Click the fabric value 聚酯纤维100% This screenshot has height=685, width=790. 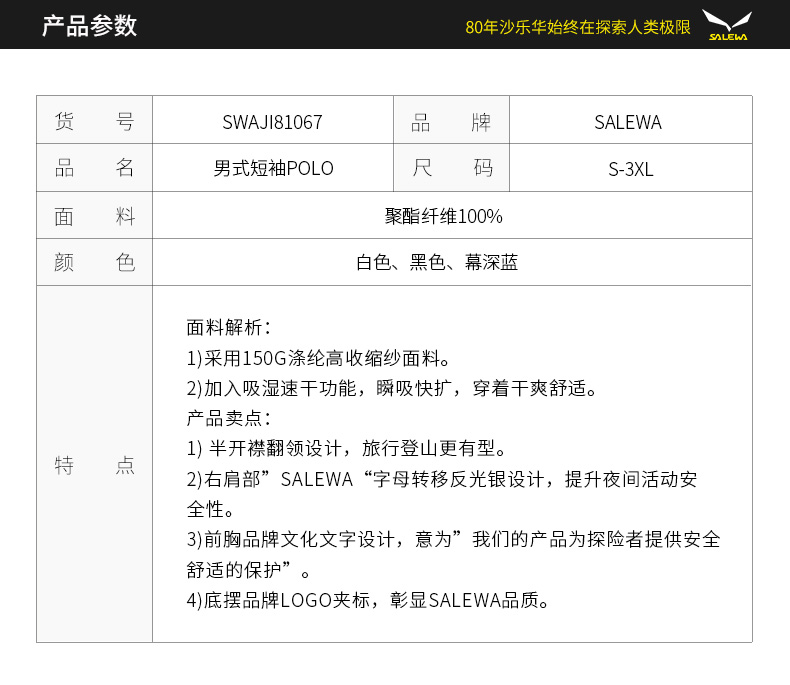444,217
